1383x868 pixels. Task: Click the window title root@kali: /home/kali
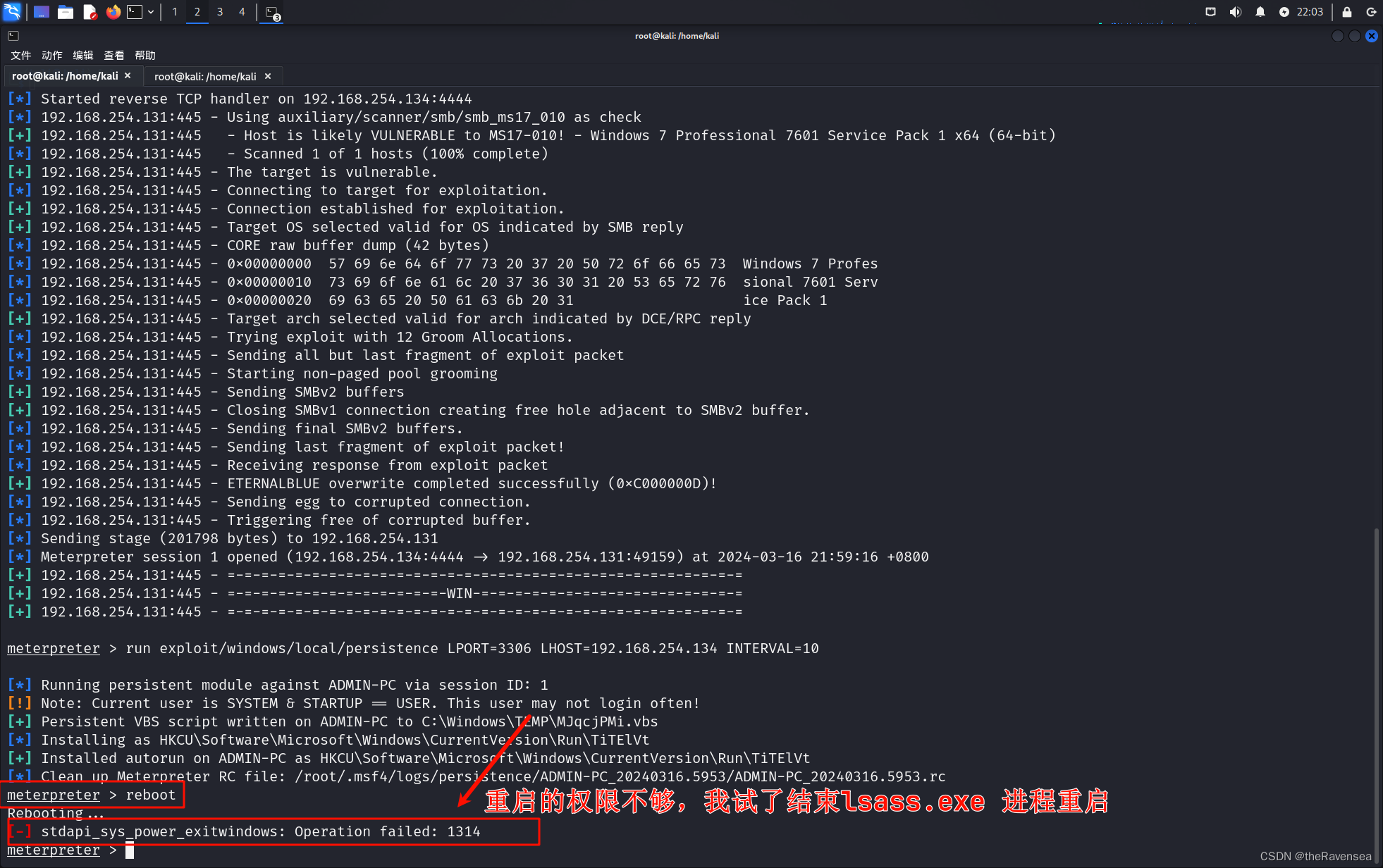[677, 36]
